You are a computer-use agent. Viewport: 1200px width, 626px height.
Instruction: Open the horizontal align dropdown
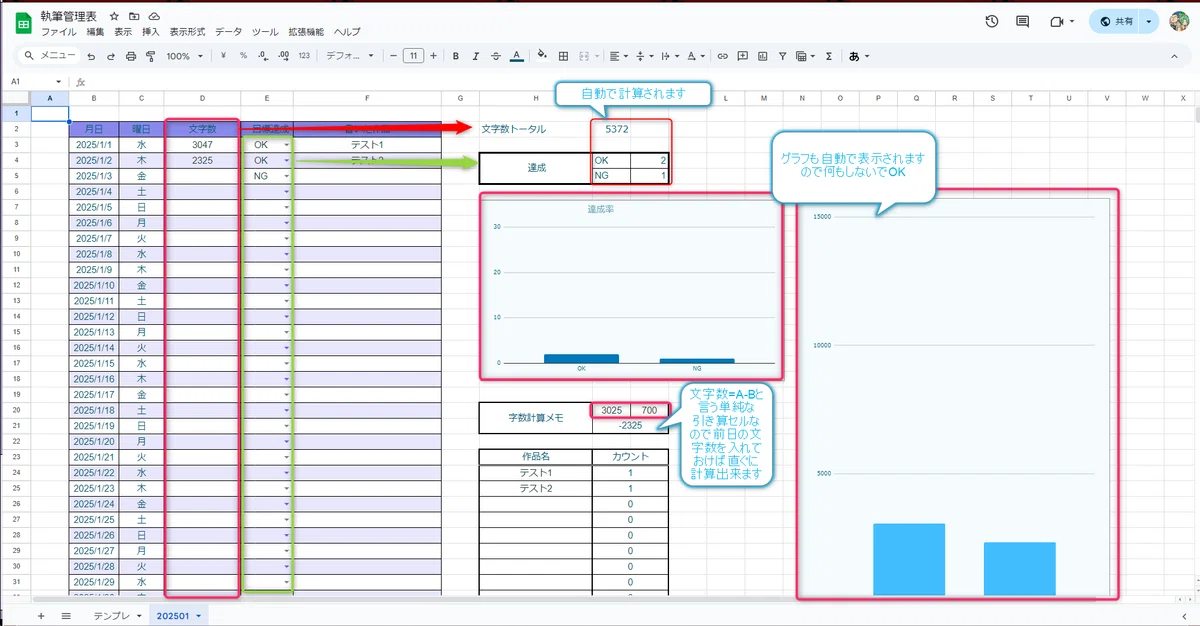(x=617, y=56)
